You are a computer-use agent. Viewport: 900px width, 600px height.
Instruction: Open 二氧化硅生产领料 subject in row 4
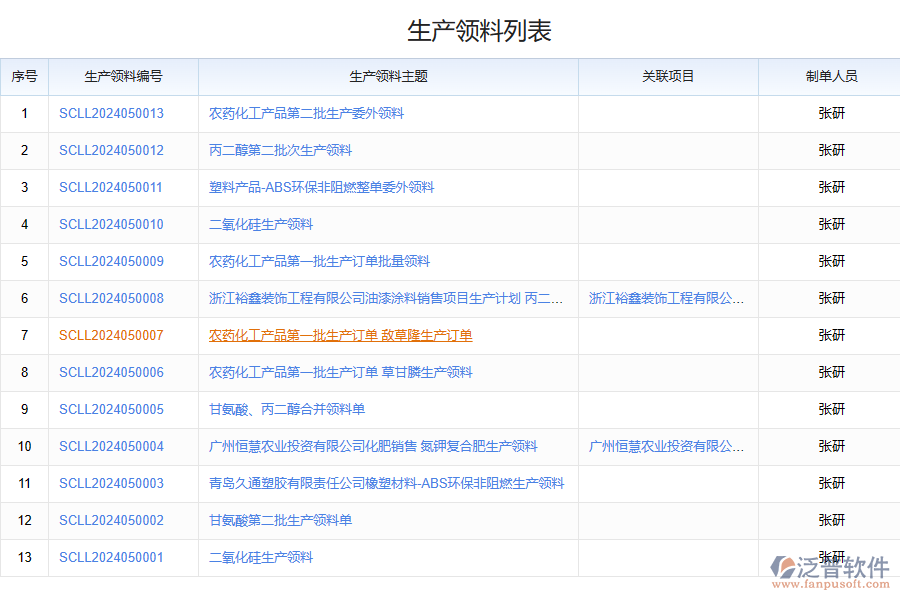click(x=262, y=224)
